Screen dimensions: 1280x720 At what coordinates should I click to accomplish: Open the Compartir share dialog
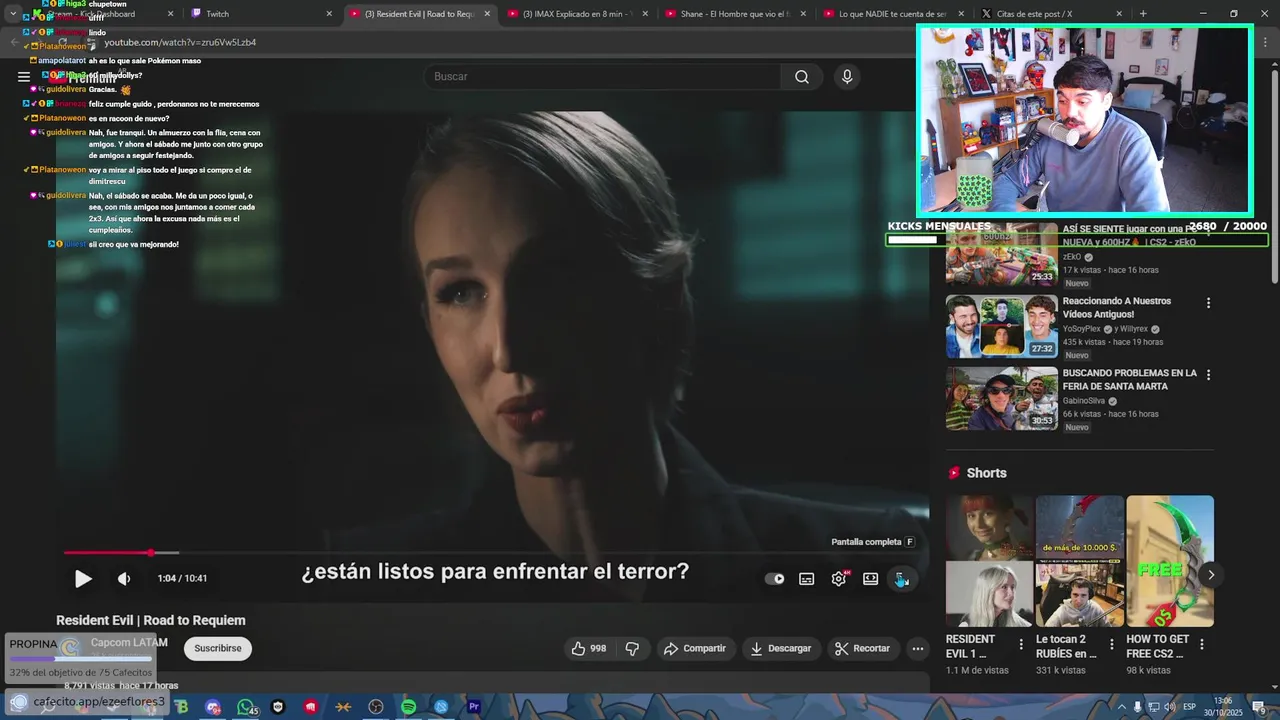pos(695,648)
